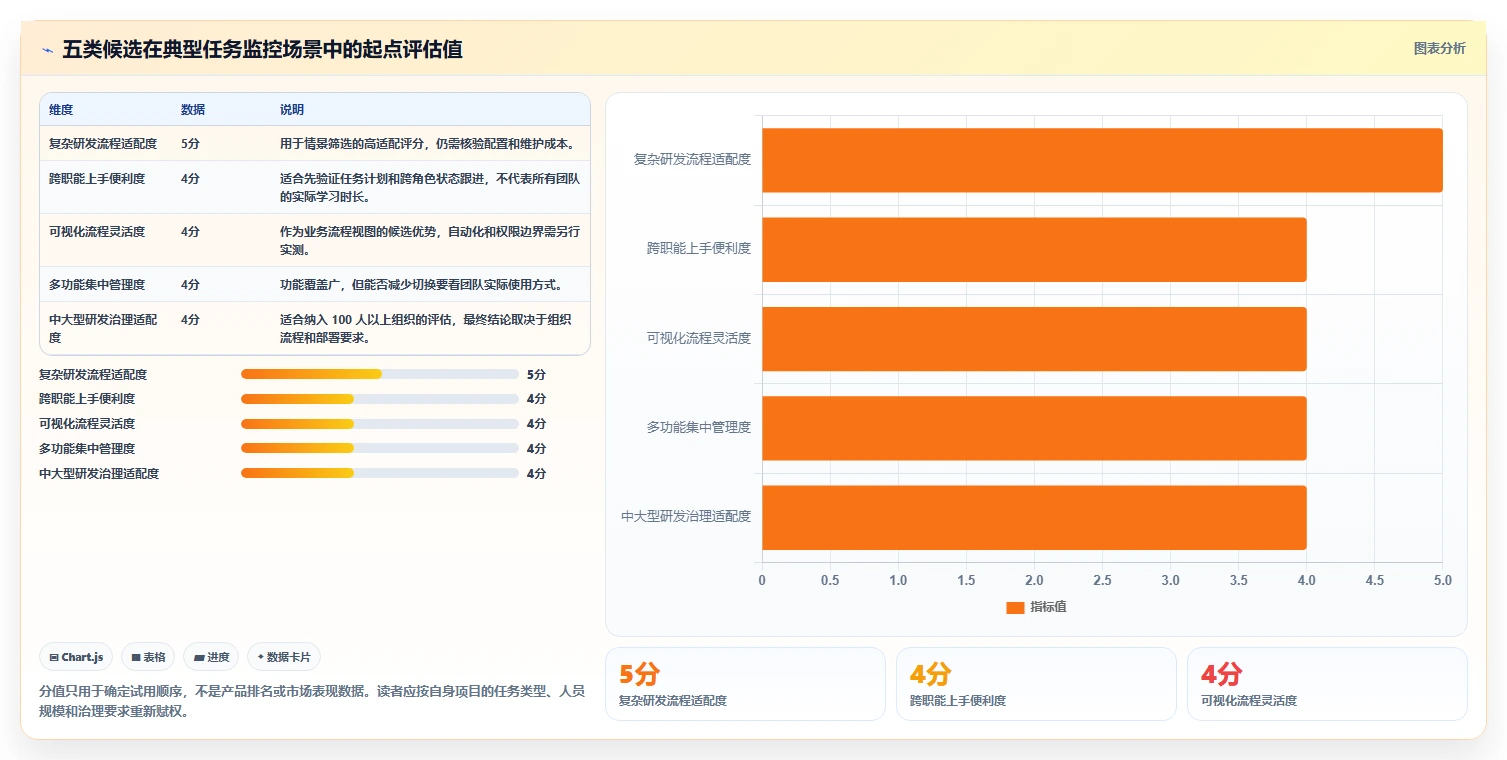Viewport: 1507px width, 760px height.
Task: Click progress bar for 跨职能上手便利度
Action: pos(380,399)
